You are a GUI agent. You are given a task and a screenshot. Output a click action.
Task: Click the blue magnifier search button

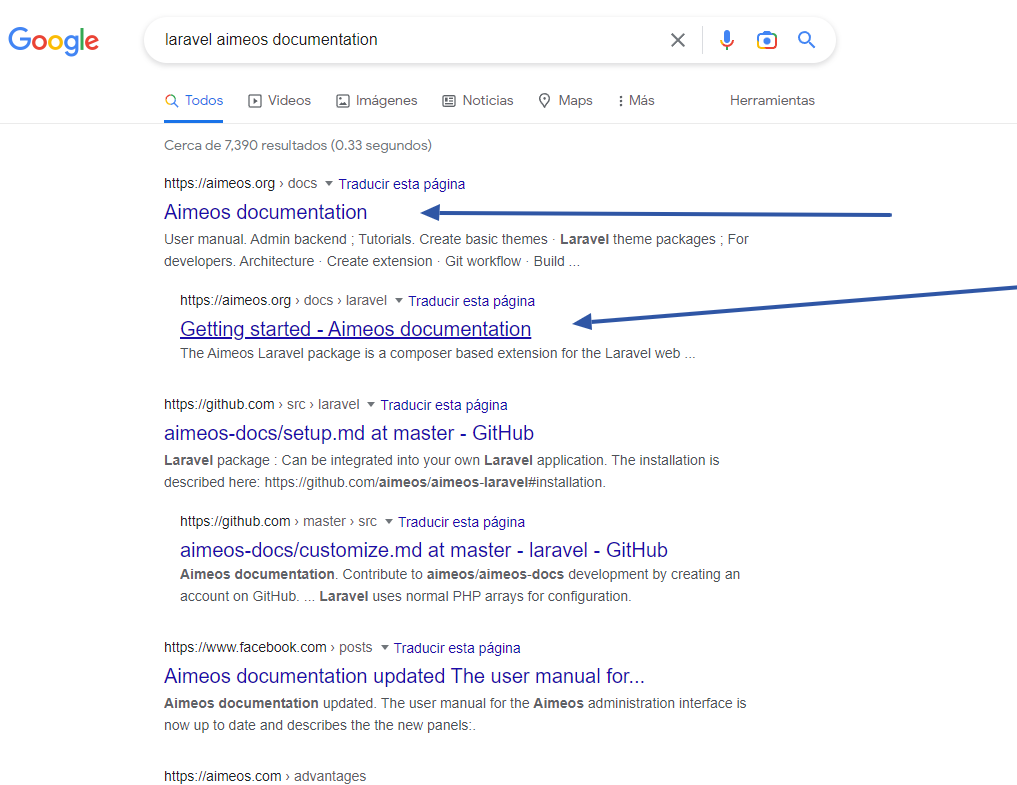[806, 40]
